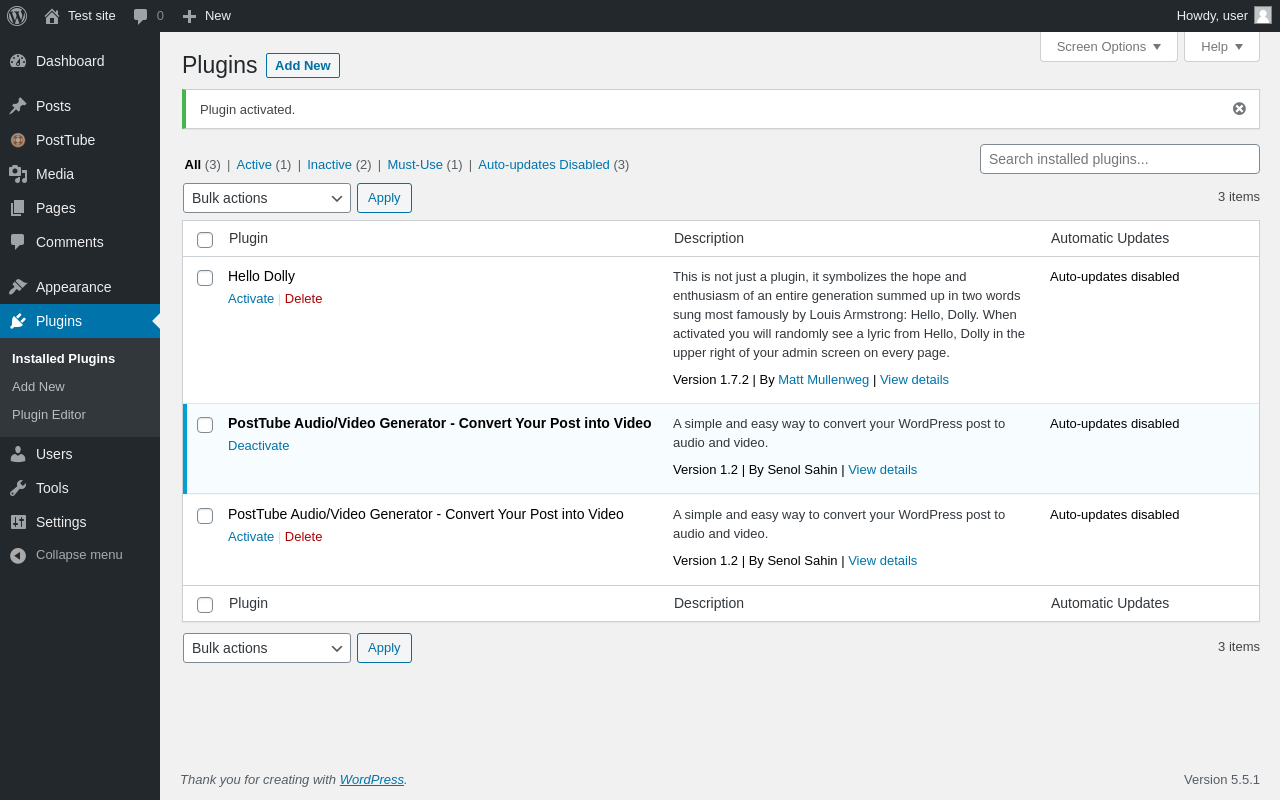Open Howdy, user account menu
This screenshot has height=800, width=1280.
coord(1224,16)
